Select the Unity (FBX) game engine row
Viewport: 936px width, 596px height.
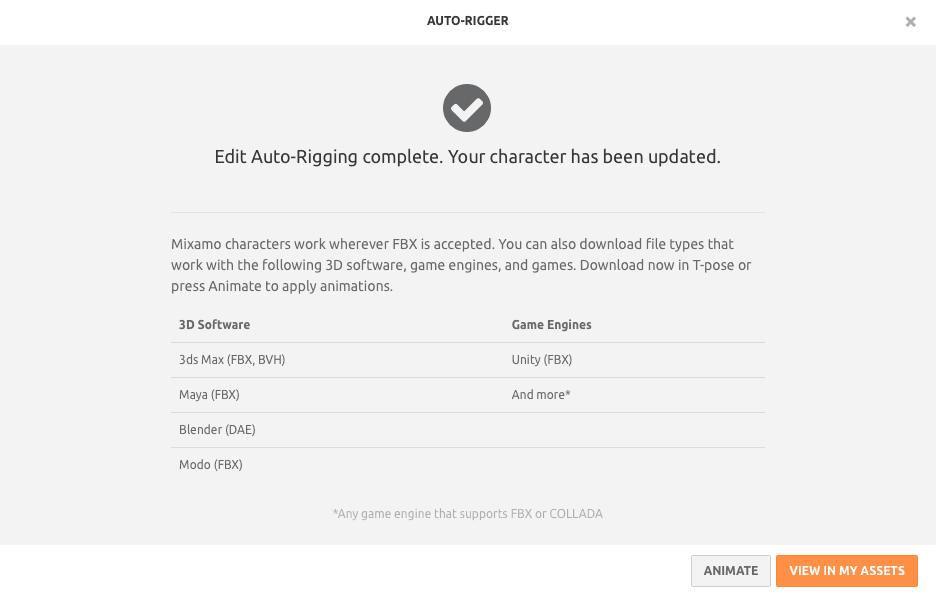pyautogui.click(x=542, y=360)
